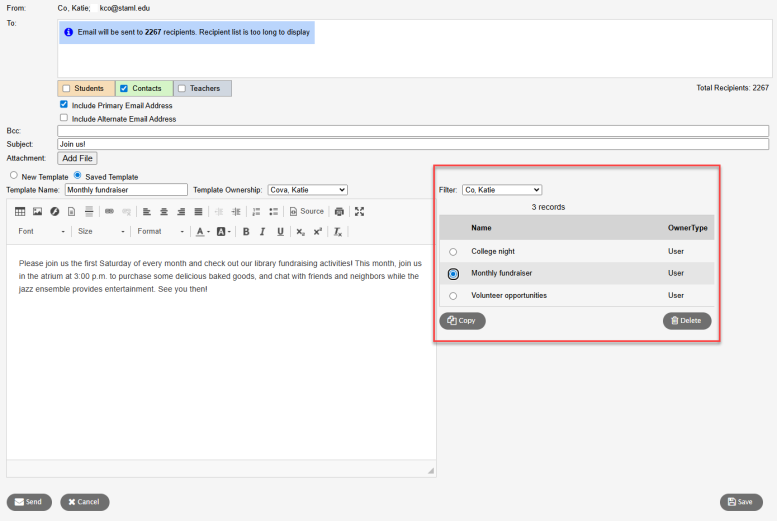777x521 pixels.
Task: Open the Template Ownership dropdown
Action: 307,190
